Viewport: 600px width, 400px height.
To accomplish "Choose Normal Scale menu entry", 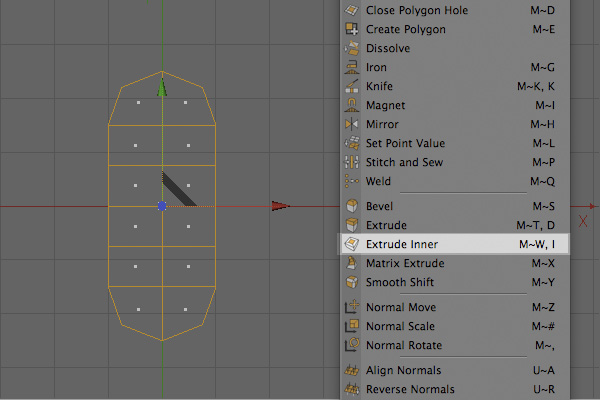I will [455, 326].
